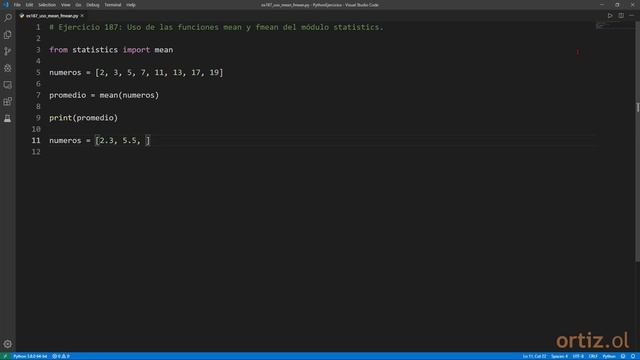Open the Debug view icon
This screenshot has height=360, width=640.
[x=8, y=68]
